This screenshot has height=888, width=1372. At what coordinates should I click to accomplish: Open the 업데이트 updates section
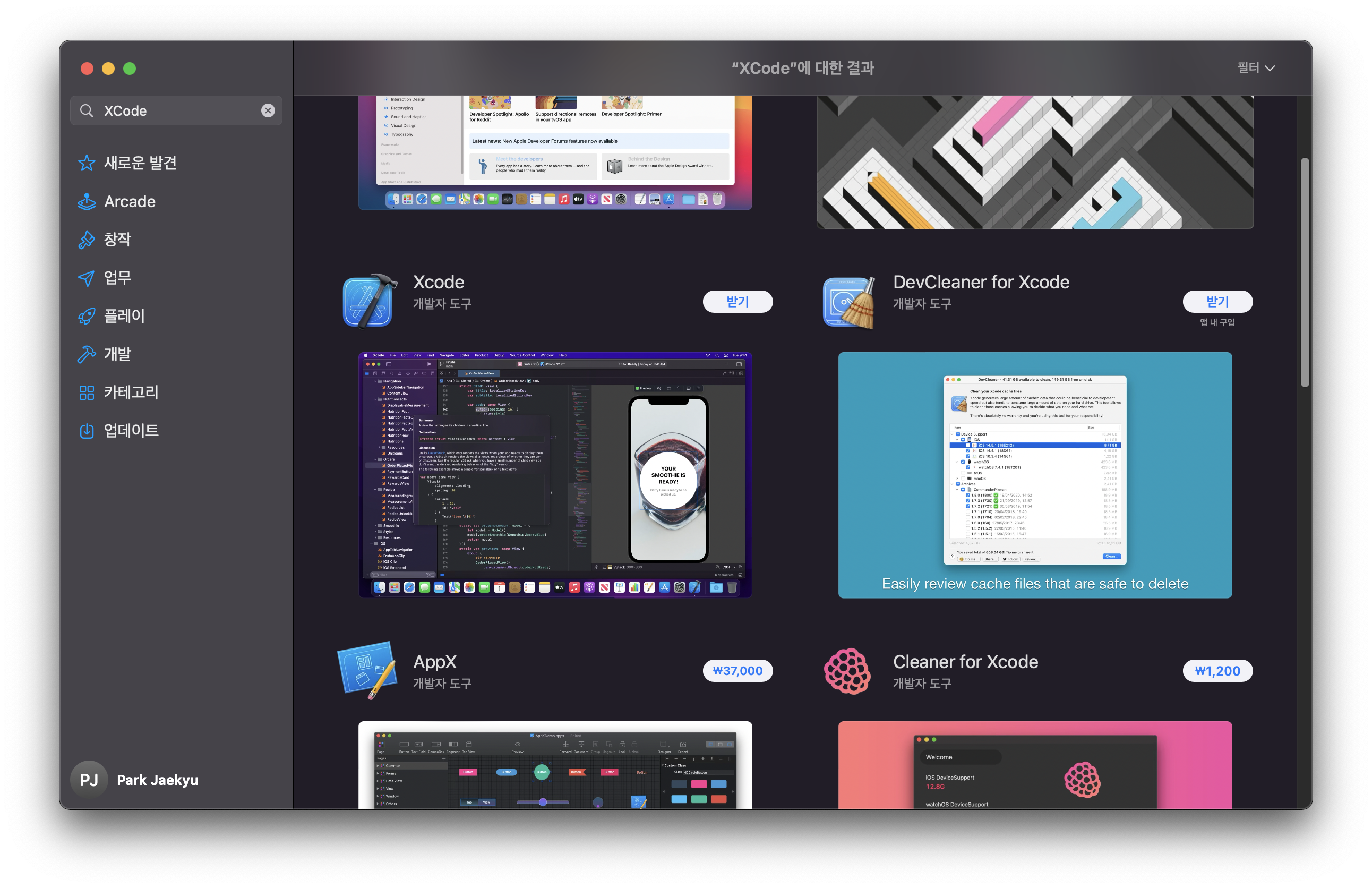pos(130,431)
